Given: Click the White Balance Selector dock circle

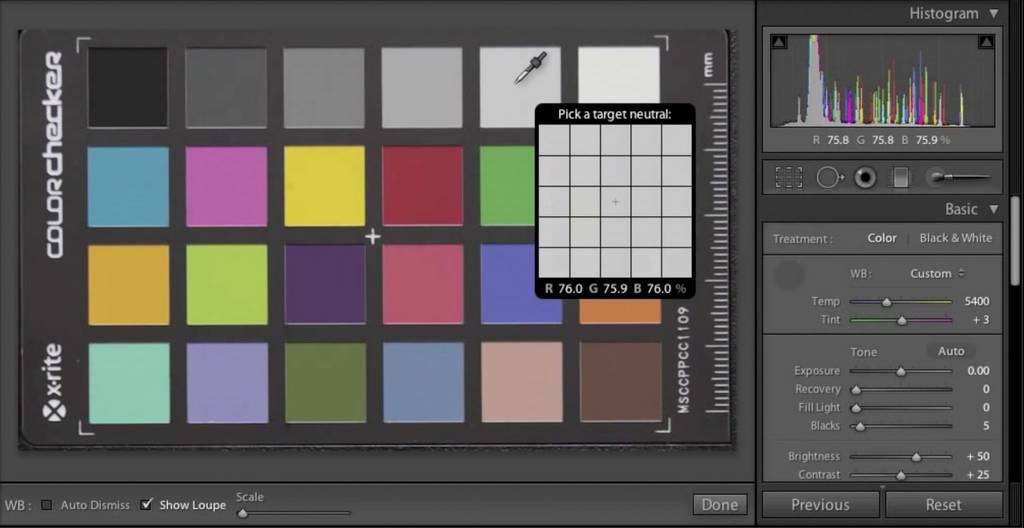Looking at the screenshot, I should pyautogui.click(x=789, y=276).
